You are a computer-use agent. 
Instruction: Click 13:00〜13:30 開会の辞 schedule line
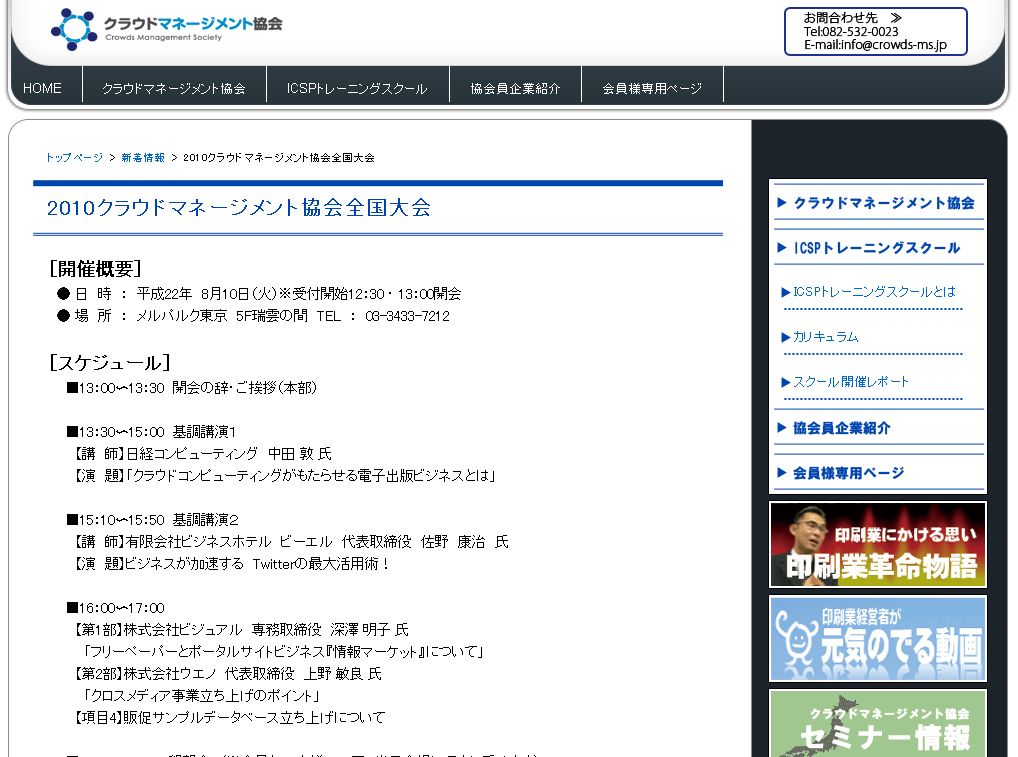pos(192,388)
